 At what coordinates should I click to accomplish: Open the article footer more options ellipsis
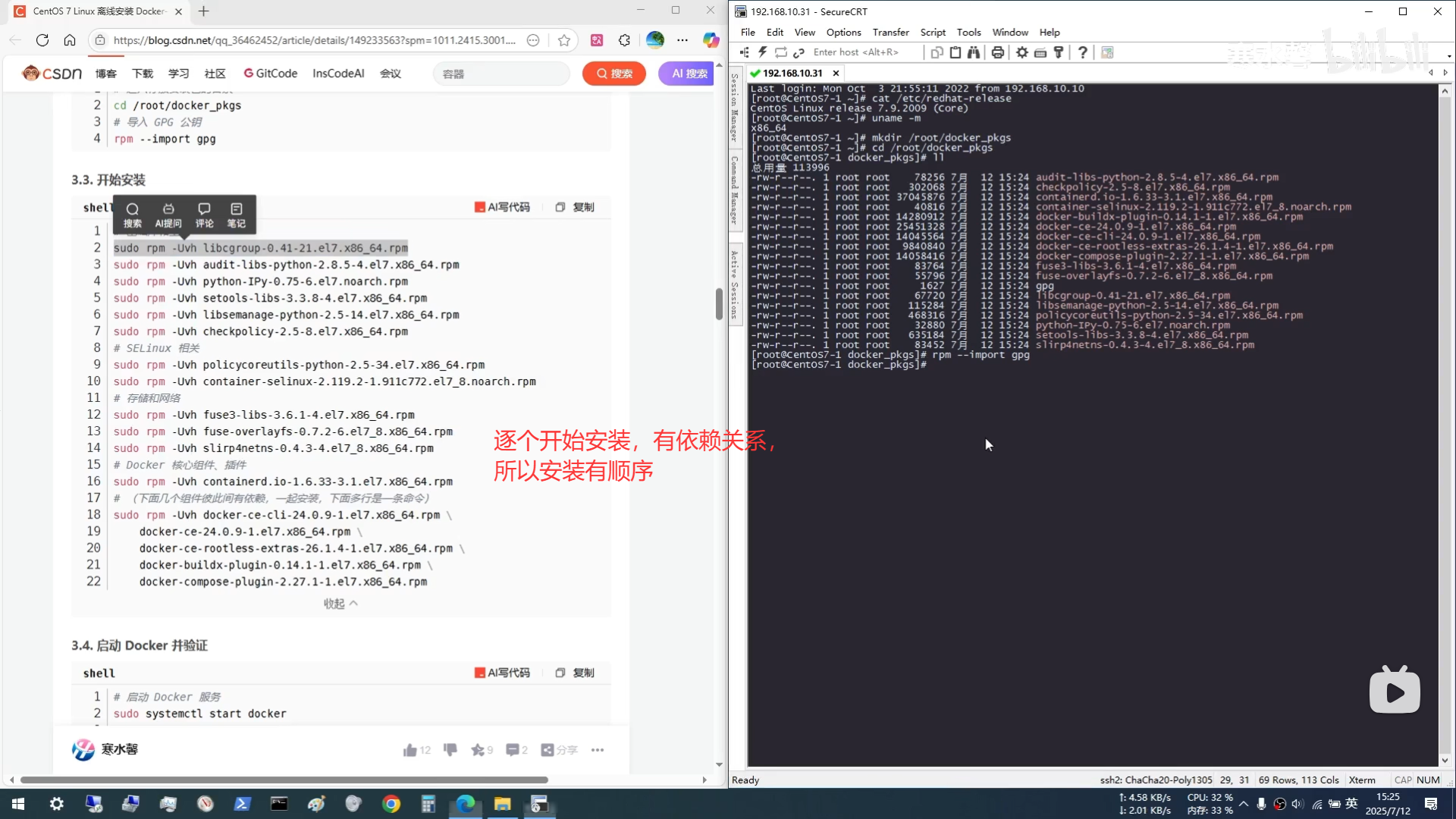(598, 750)
